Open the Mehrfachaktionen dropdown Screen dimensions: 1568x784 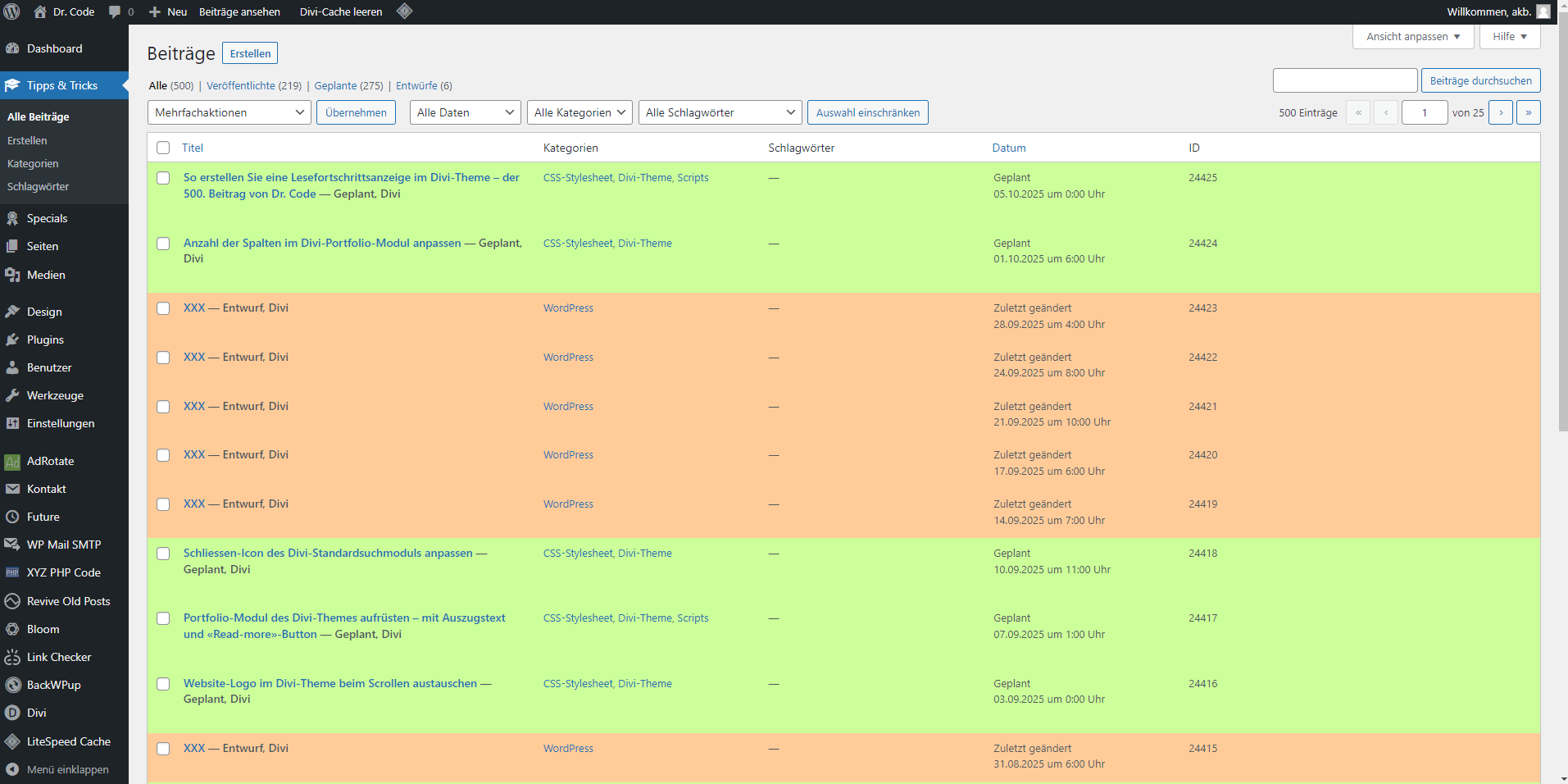click(x=229, y=112)
